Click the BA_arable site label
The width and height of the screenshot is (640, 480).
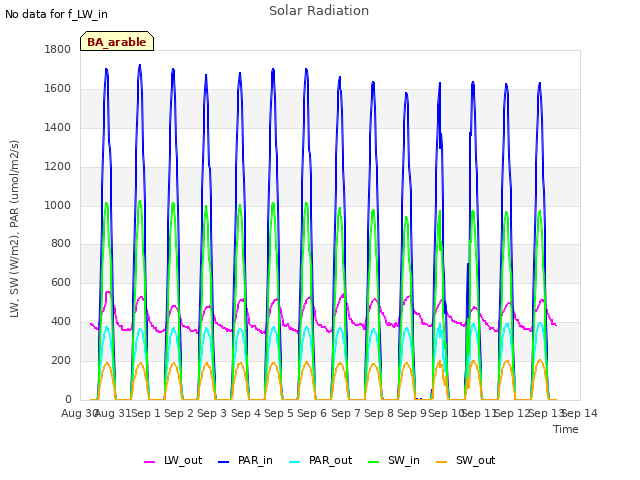click(x=117, y=42)
